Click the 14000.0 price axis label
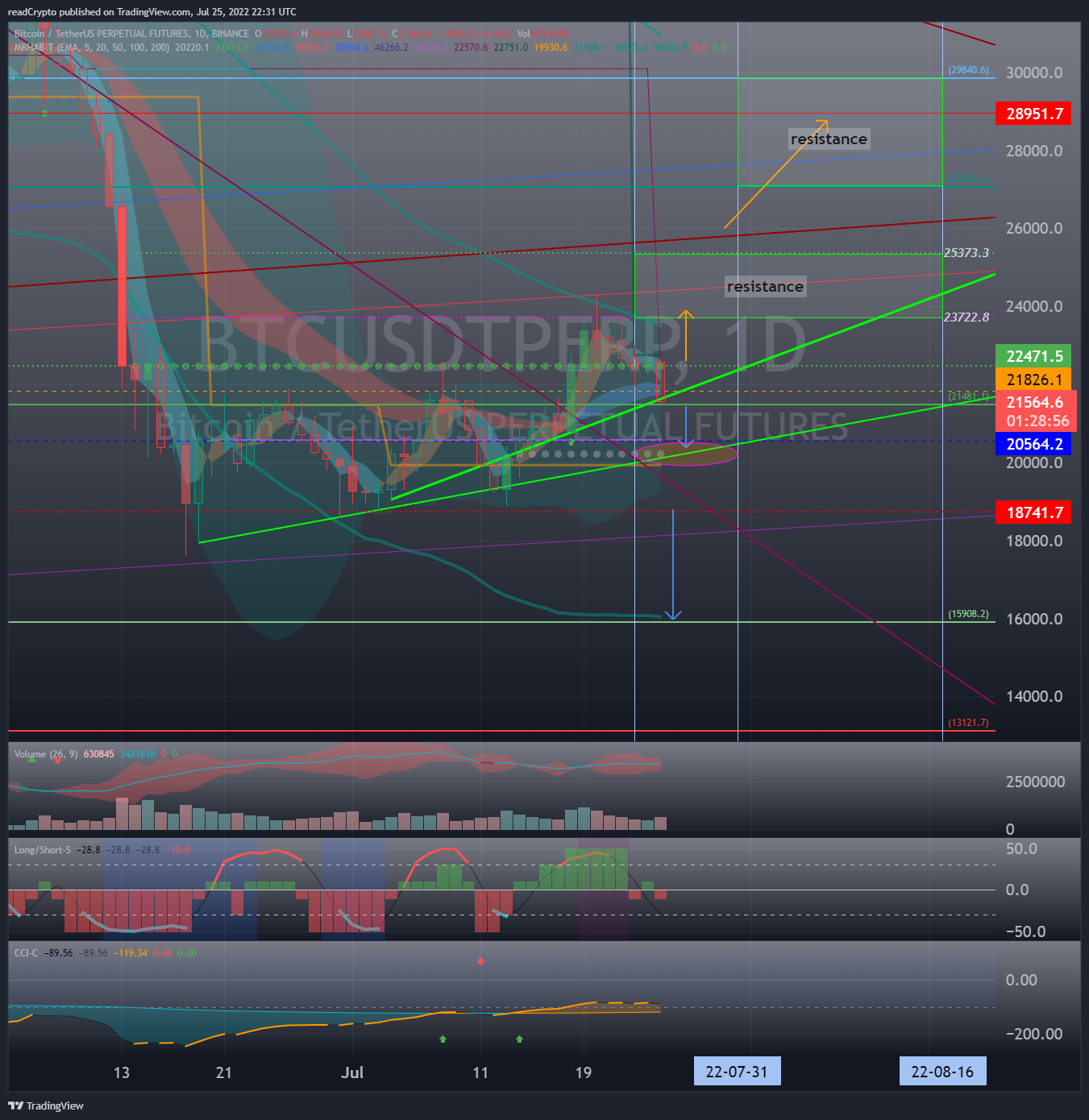The image size is (1089, 1120). pos(1034,696)
